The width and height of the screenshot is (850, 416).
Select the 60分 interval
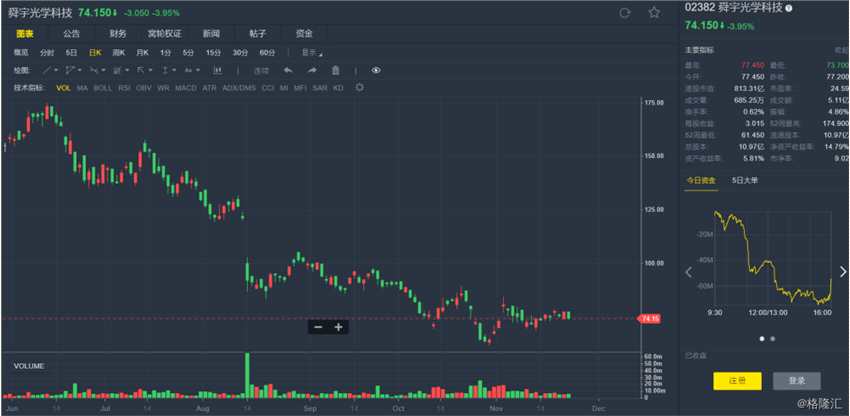pyautogui.click(x=267, y=53)
